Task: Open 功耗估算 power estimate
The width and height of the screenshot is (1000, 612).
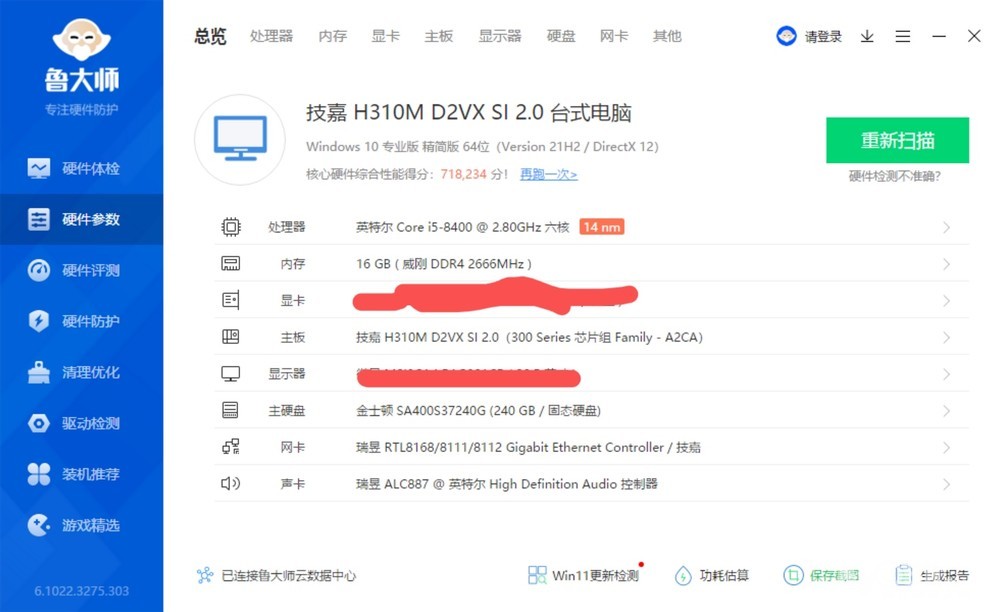Action: 712,575
